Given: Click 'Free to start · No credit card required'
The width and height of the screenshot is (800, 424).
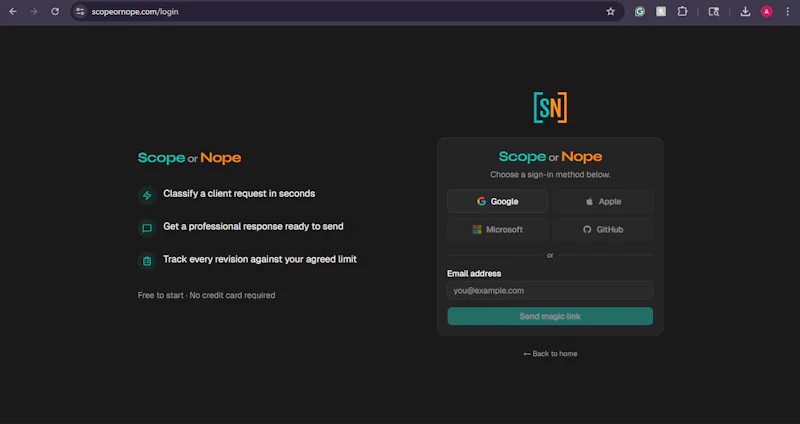Looking at the screenshot, I should 206,295.
